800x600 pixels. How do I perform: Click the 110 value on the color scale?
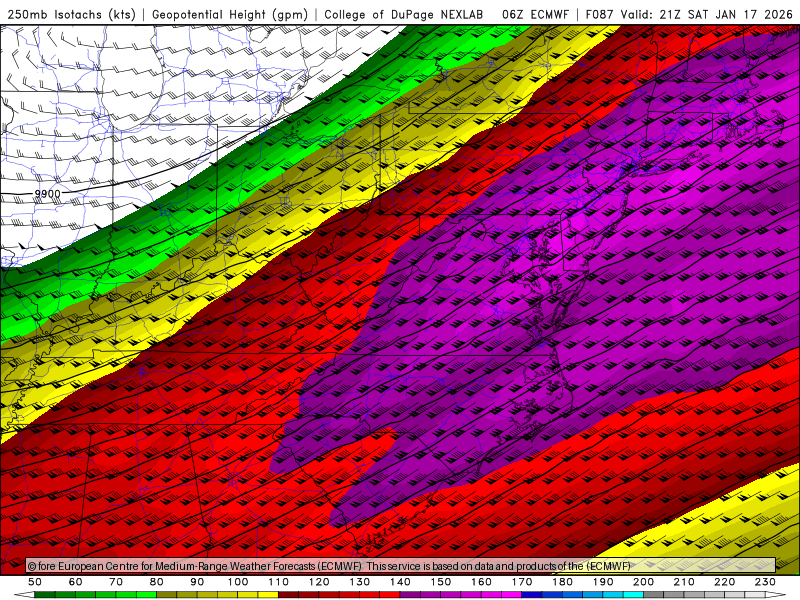coord(279,582)
